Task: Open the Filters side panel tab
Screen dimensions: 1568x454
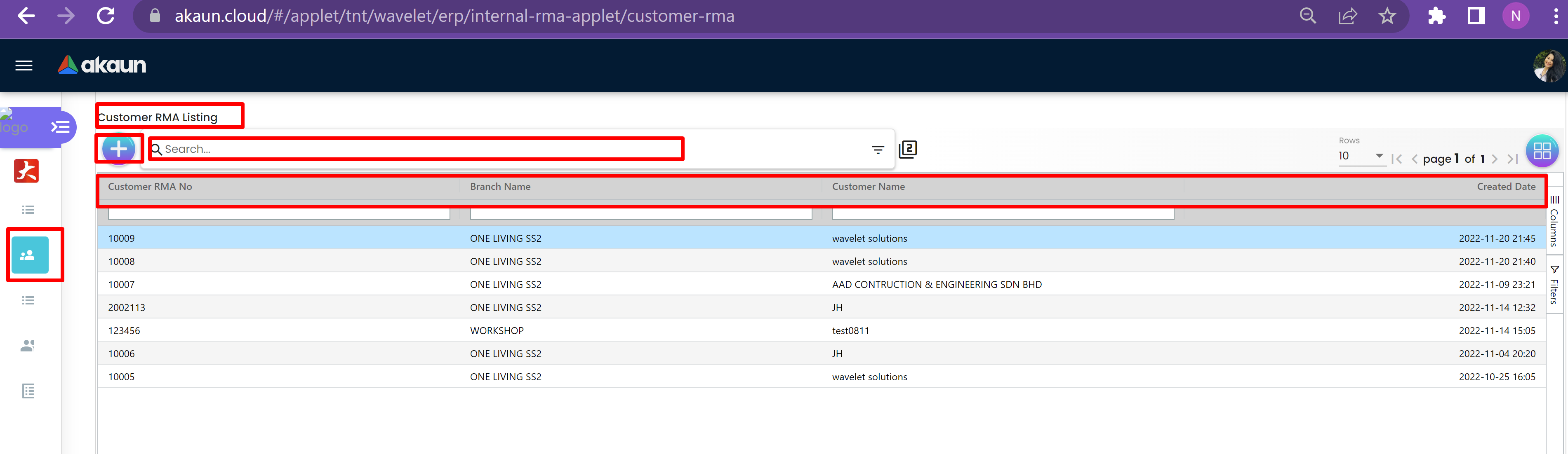Action: [x=1554, y=285]
